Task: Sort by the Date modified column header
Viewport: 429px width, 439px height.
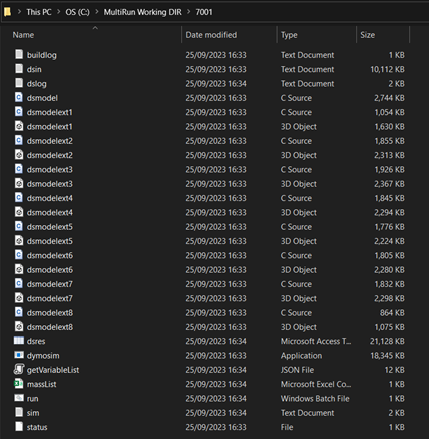Action: pos(211,35)
